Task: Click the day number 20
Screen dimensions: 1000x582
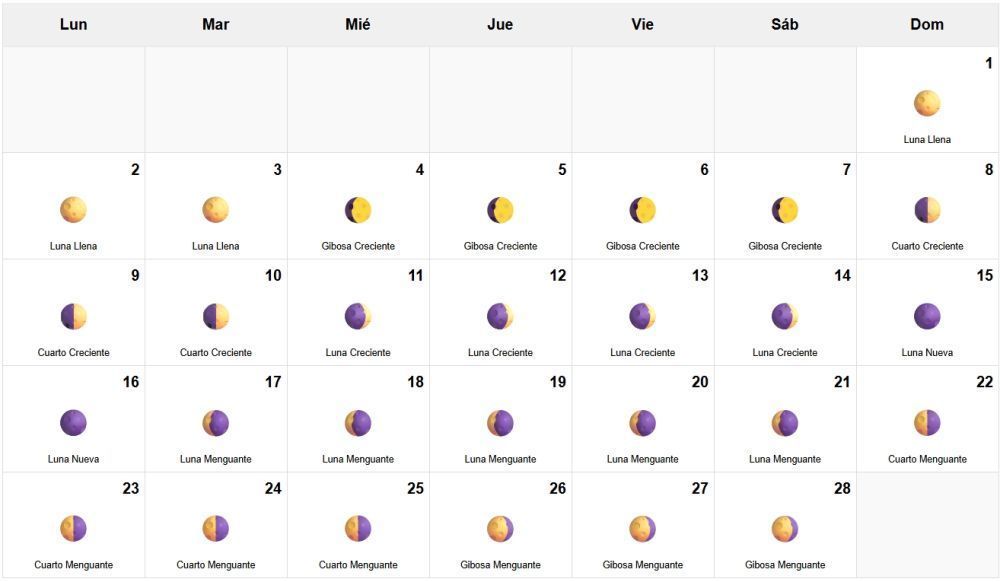Action: [700, 382]
